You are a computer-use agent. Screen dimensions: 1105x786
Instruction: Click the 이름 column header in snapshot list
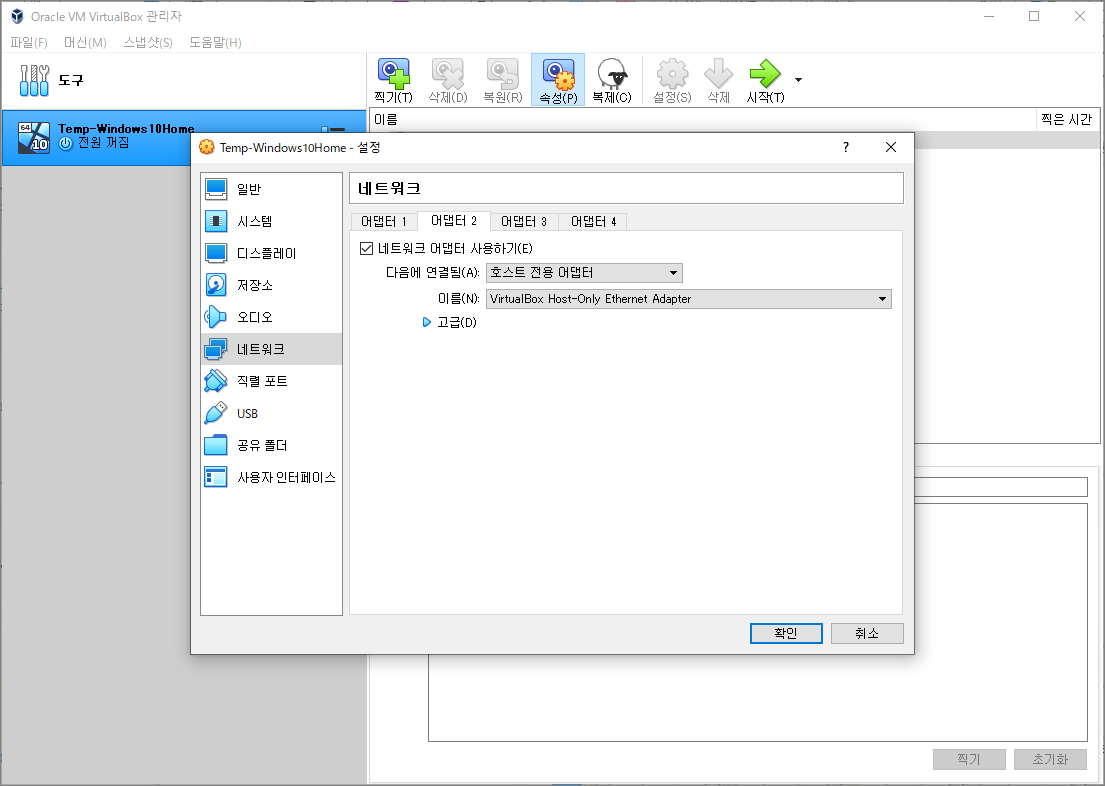point(703,119)
